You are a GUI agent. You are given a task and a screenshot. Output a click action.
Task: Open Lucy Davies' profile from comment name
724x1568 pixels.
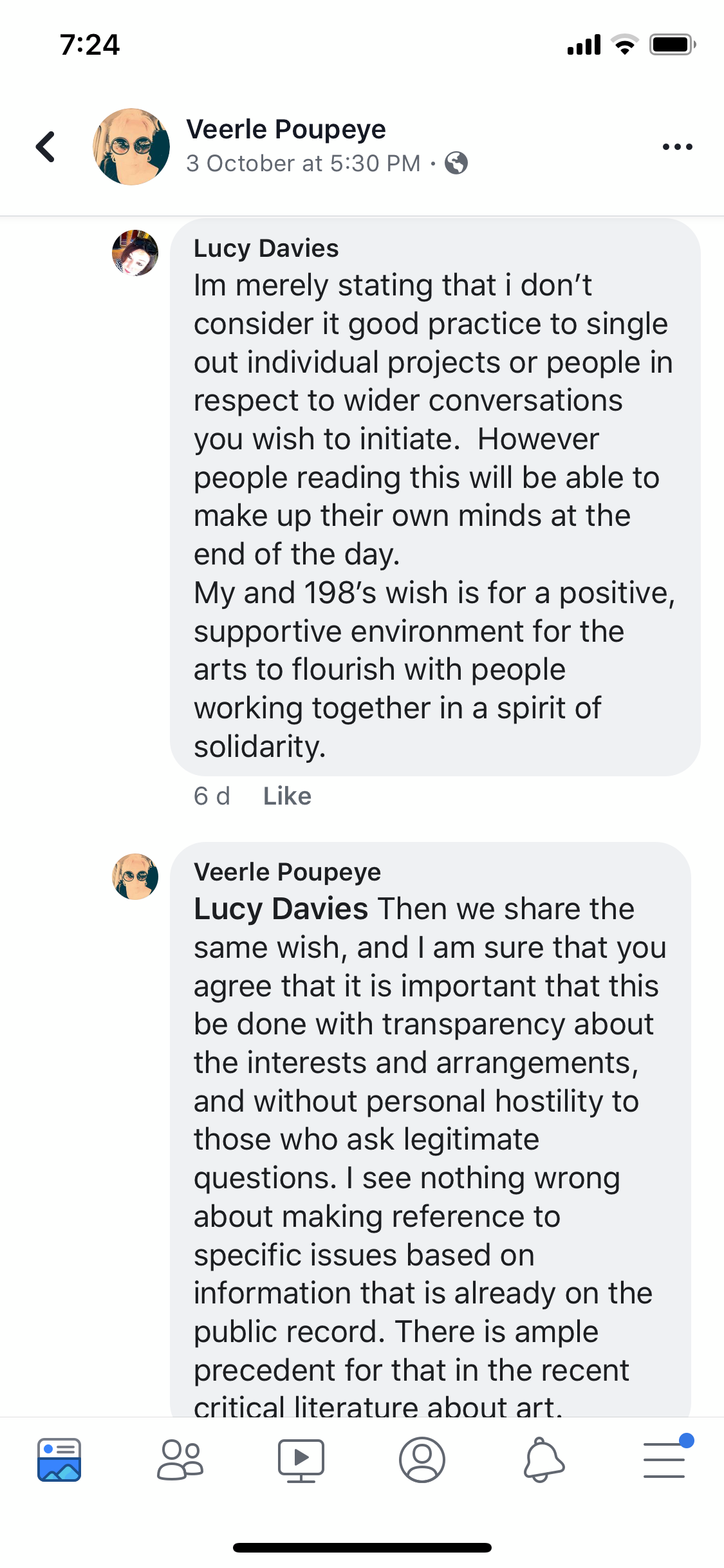click(266, 248)
